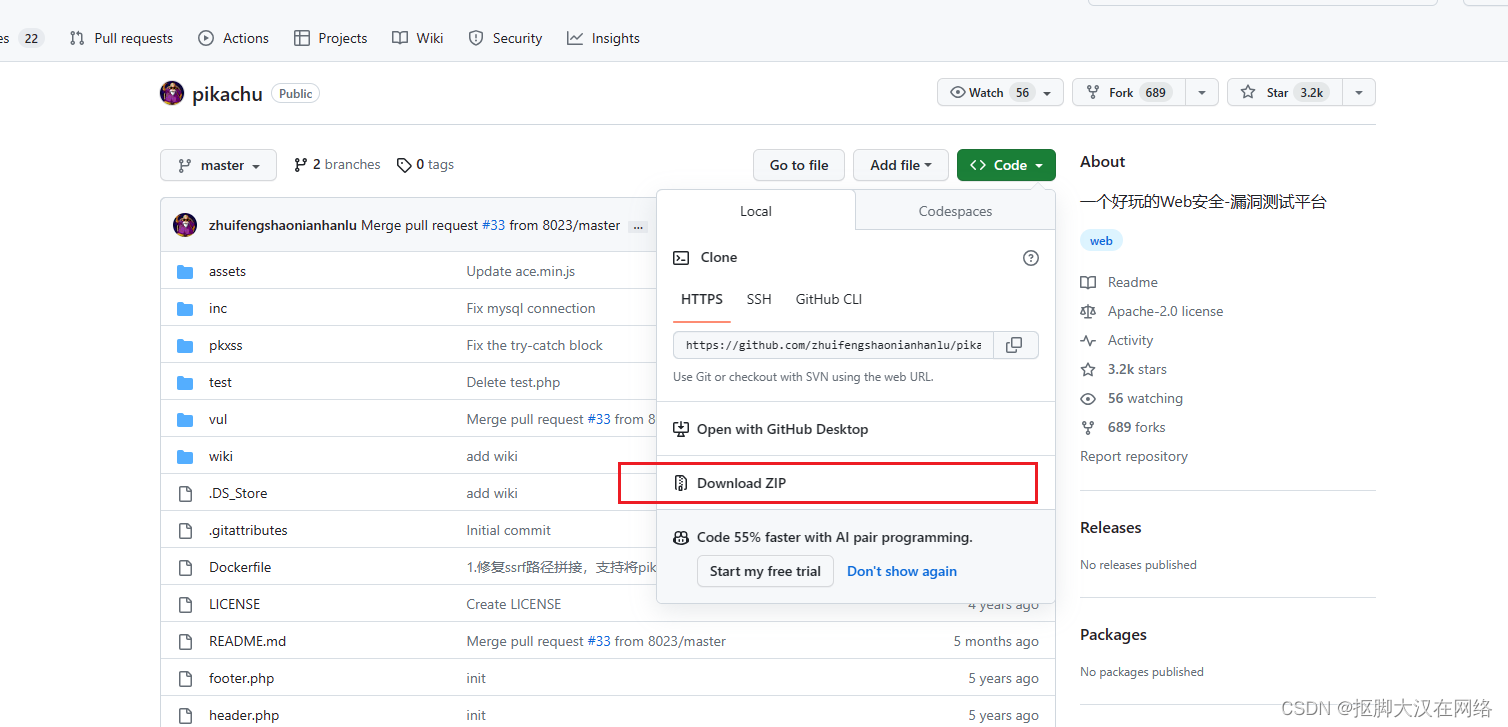Open the Dockerfile file
1508x727 pixels.
coord(240,567)
